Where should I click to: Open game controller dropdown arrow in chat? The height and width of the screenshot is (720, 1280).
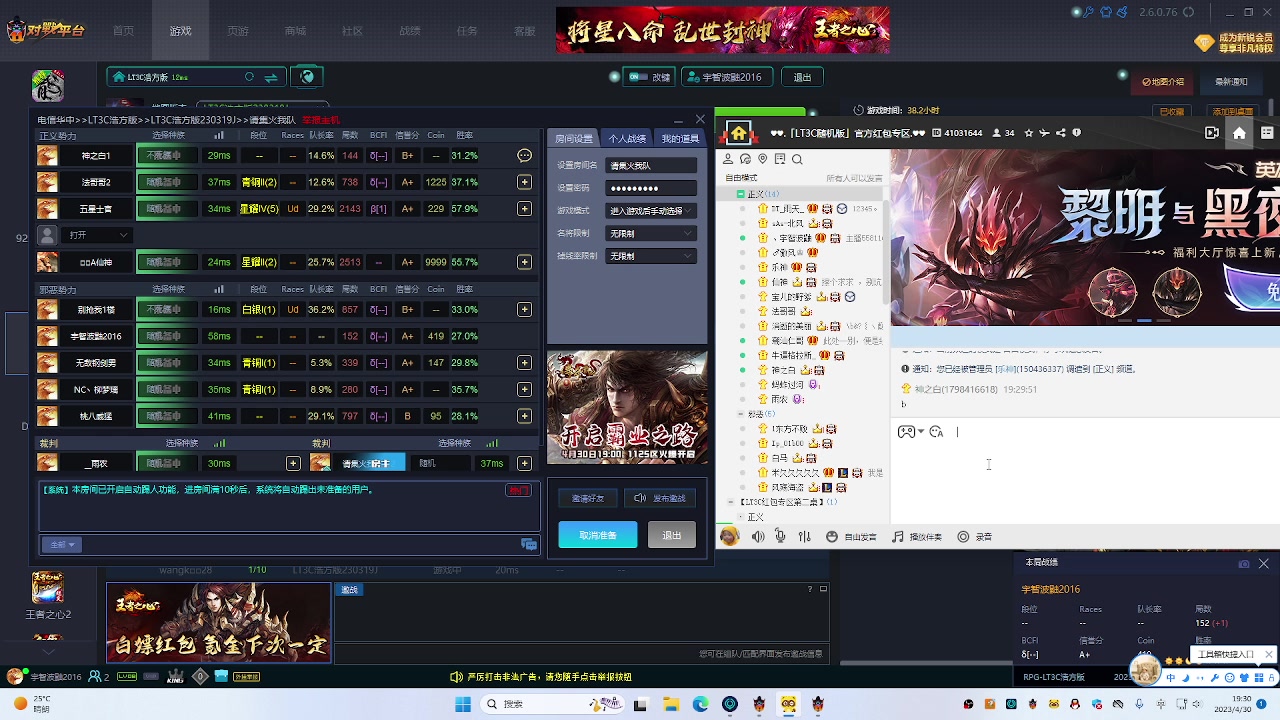pos(920,432)
